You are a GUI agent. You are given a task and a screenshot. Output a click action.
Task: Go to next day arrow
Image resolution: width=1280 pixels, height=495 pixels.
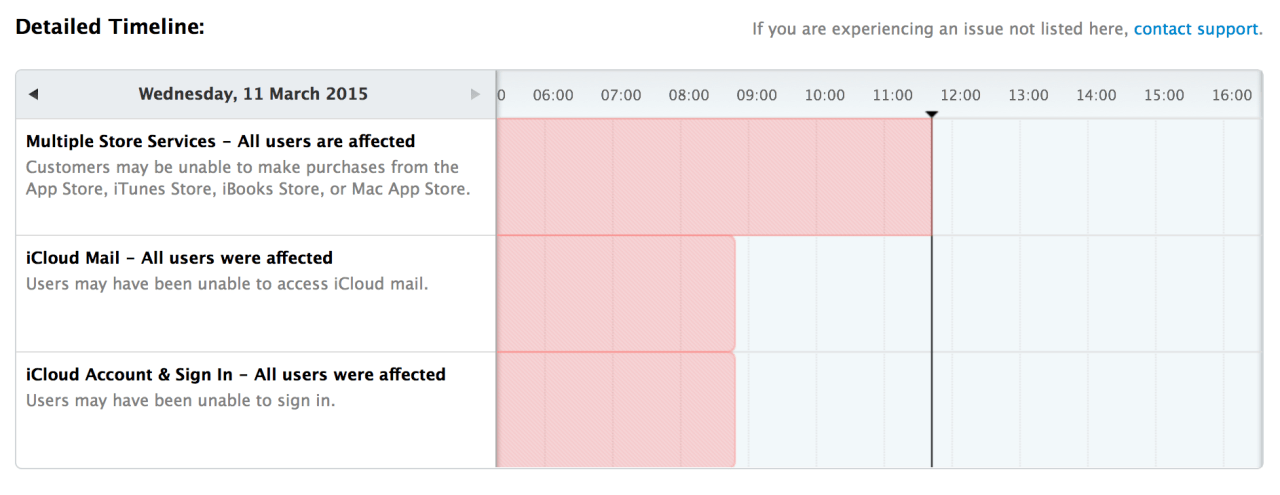coord(475,95)
